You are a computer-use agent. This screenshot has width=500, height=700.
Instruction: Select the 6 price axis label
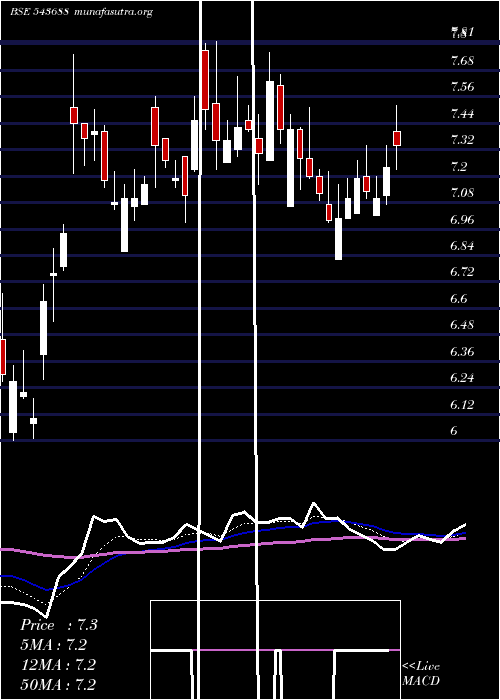(454, 431)
